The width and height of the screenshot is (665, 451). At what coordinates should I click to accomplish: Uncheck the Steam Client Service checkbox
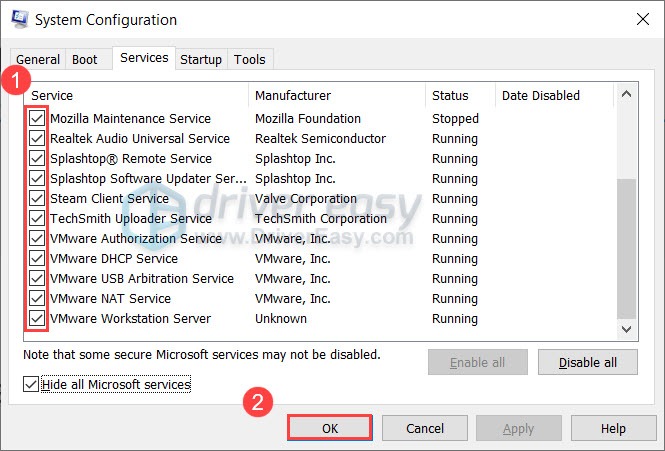[x=37, y=199]
